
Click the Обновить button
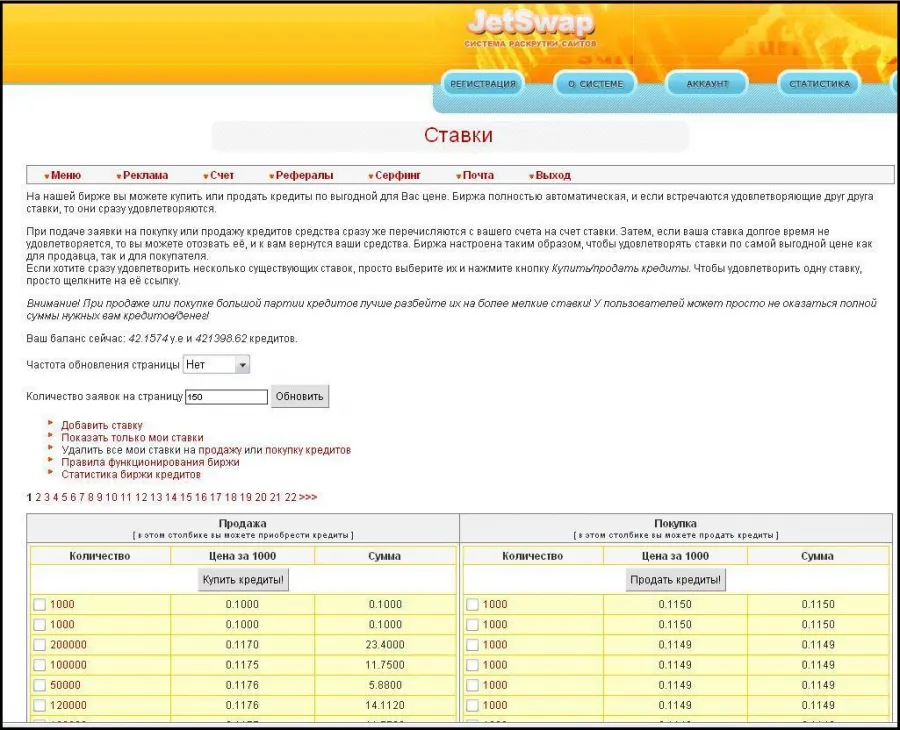coord(300,397)
